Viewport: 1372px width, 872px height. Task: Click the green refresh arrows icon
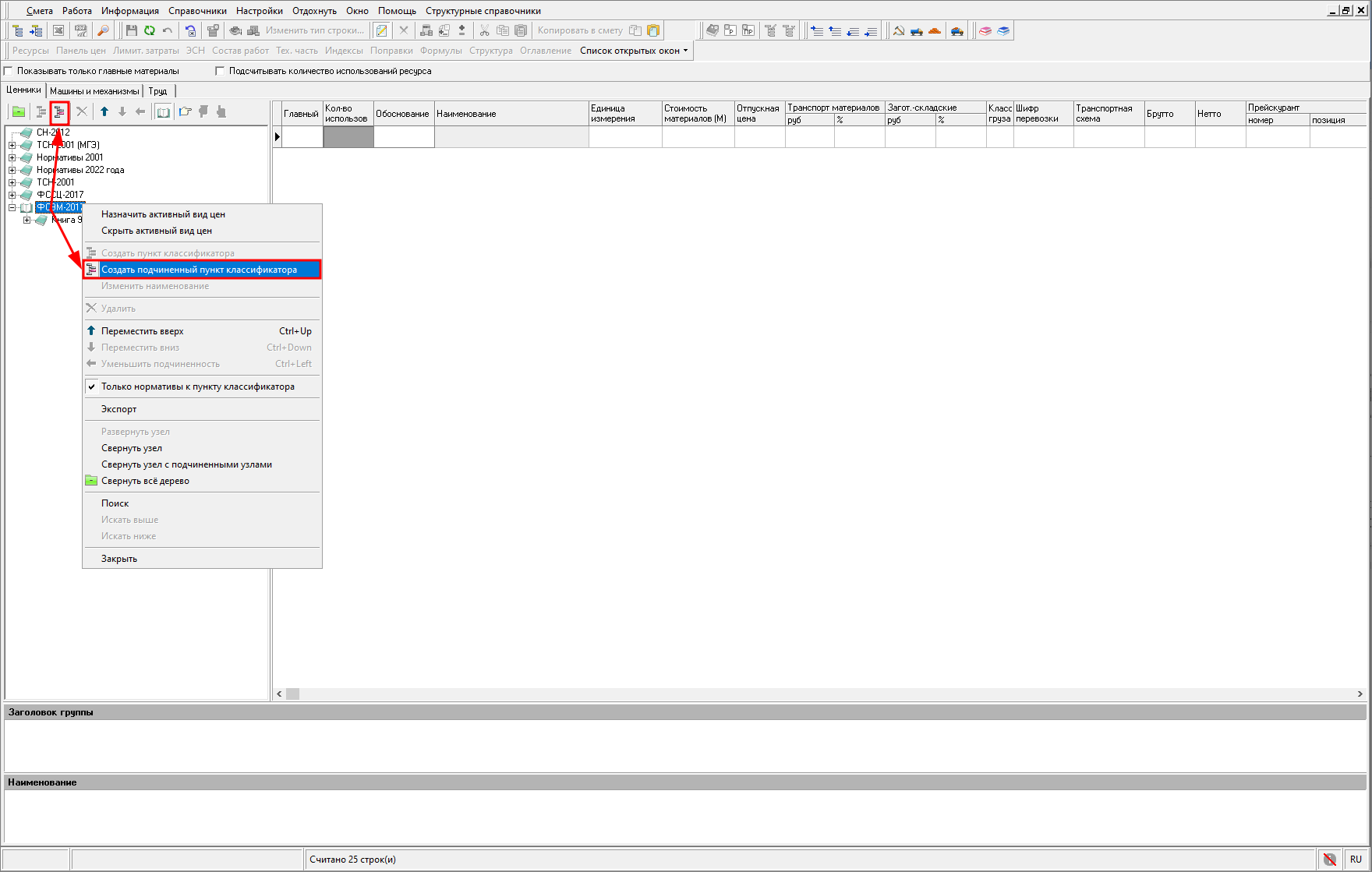point(149,31)
